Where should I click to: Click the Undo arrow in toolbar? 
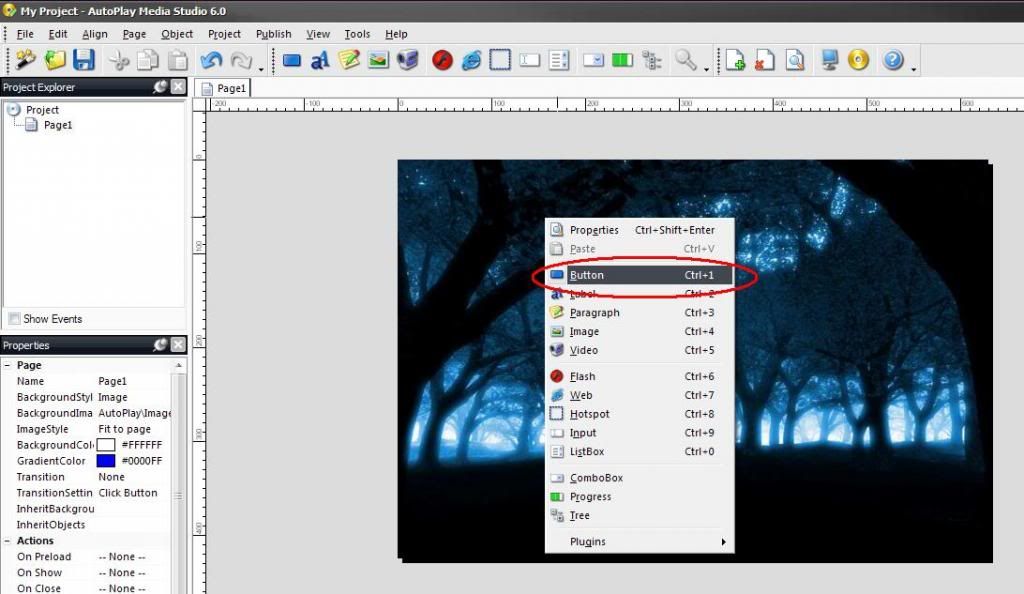(211, 61)
